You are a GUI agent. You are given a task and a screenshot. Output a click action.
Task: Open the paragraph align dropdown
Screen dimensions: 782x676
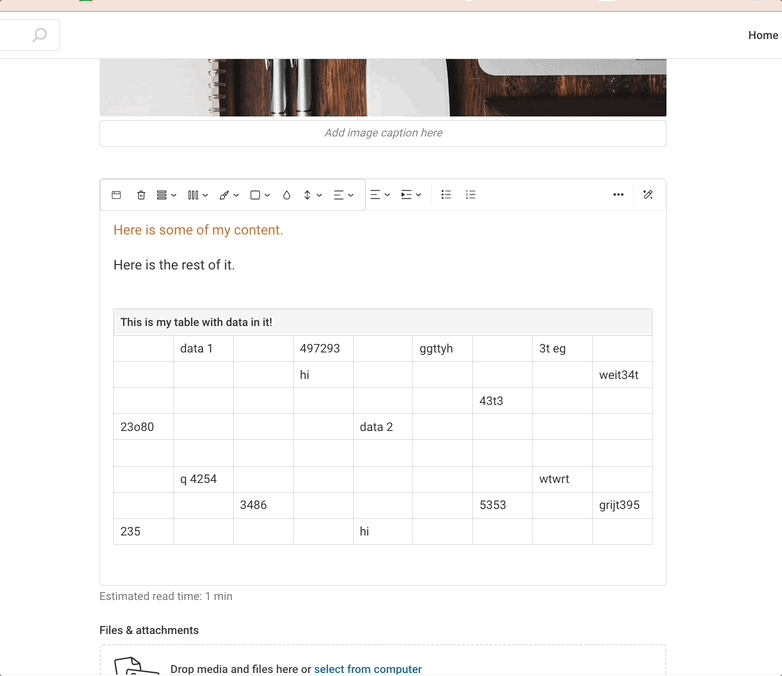pos(380,195)
